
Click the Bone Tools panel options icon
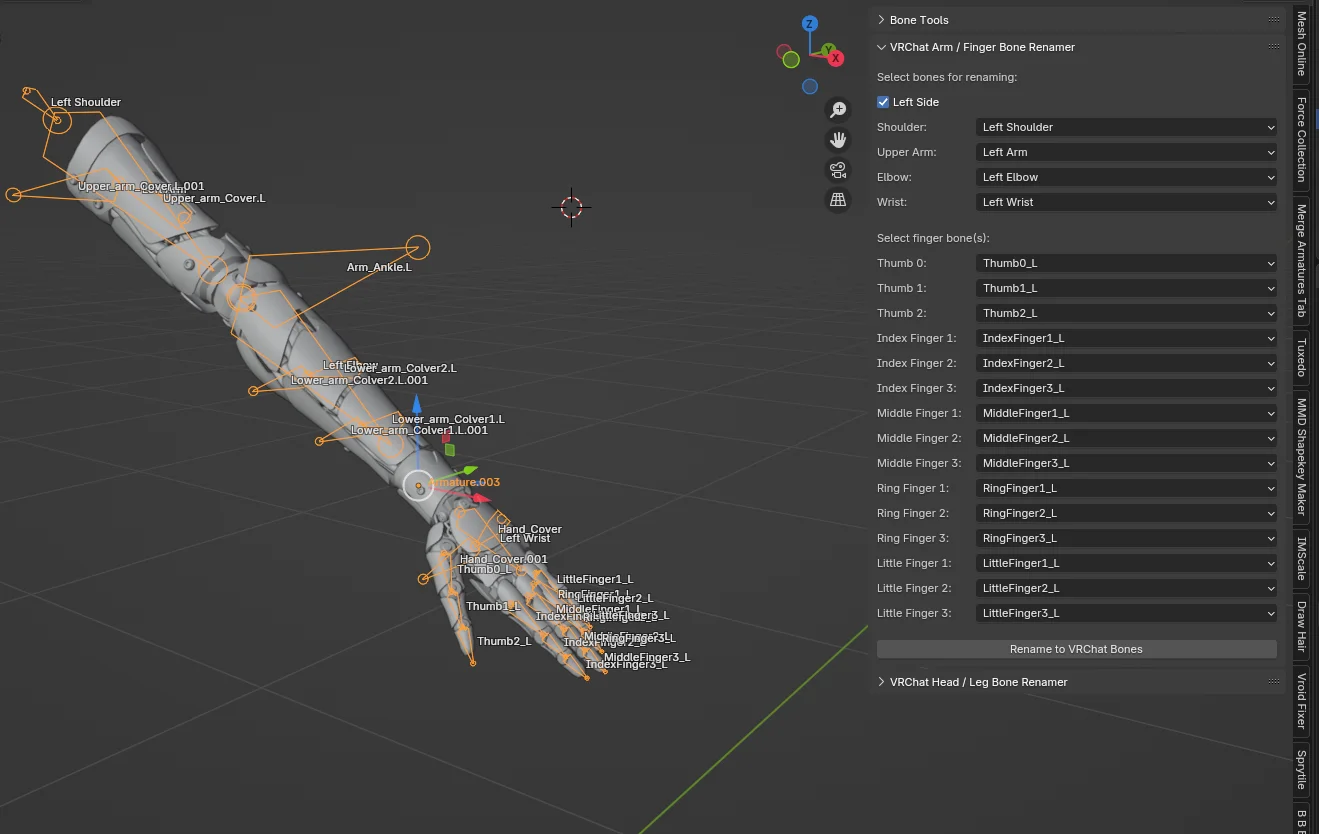coord(1273,20)
